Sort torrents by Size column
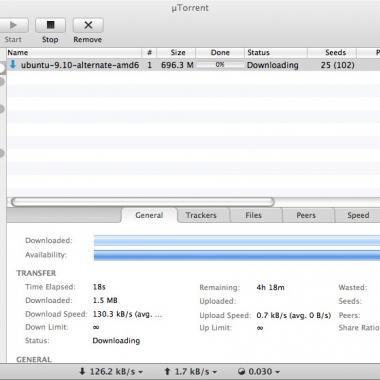The height and width of the screenshot is (380, 380). coord(177,53)
